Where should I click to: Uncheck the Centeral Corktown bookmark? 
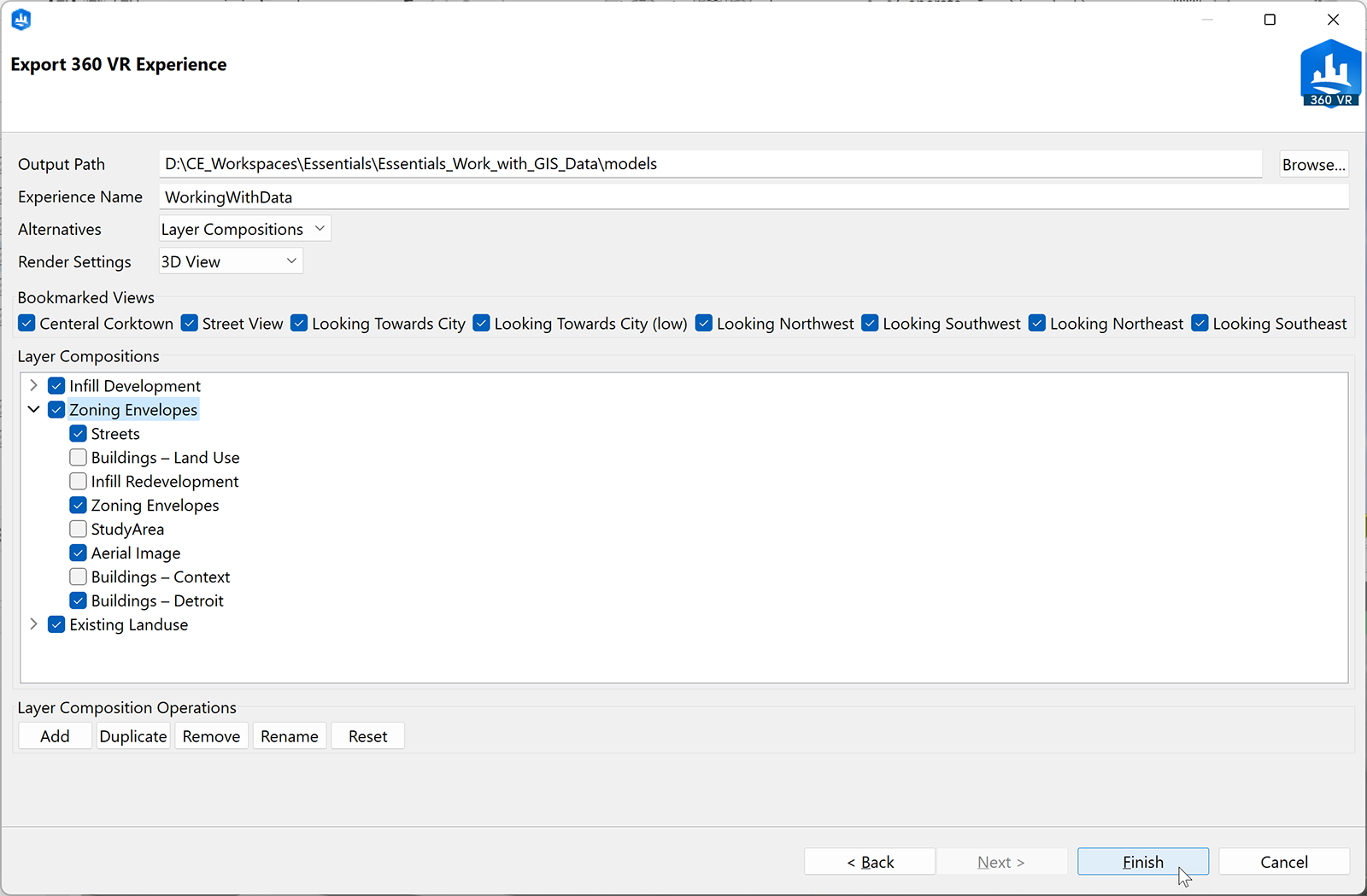pyautogui.click(x=27, y=324)
